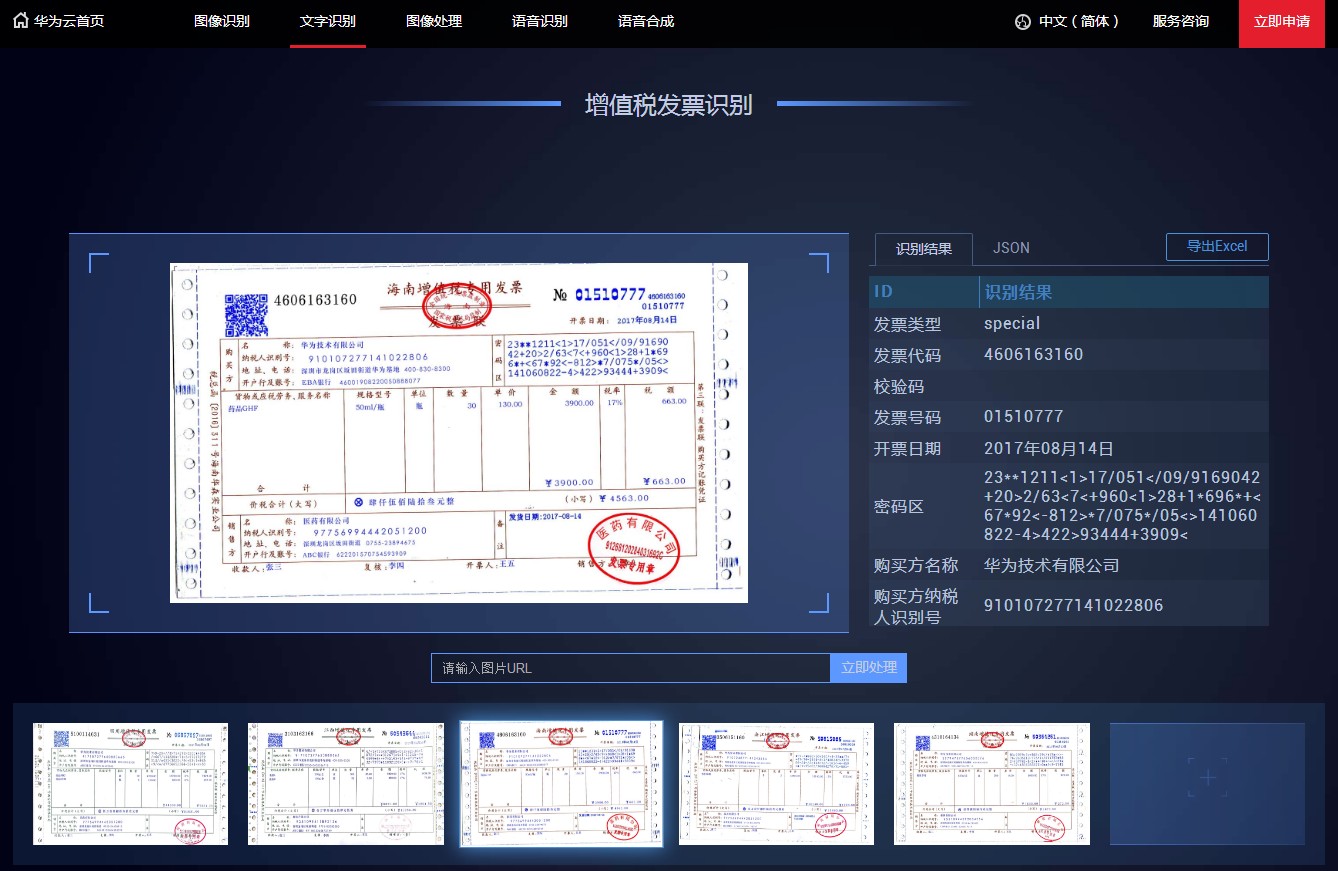Screen dimensions: 1338x871
Task: Open the 语音合成 menu
Action: (x=646, y=21)
